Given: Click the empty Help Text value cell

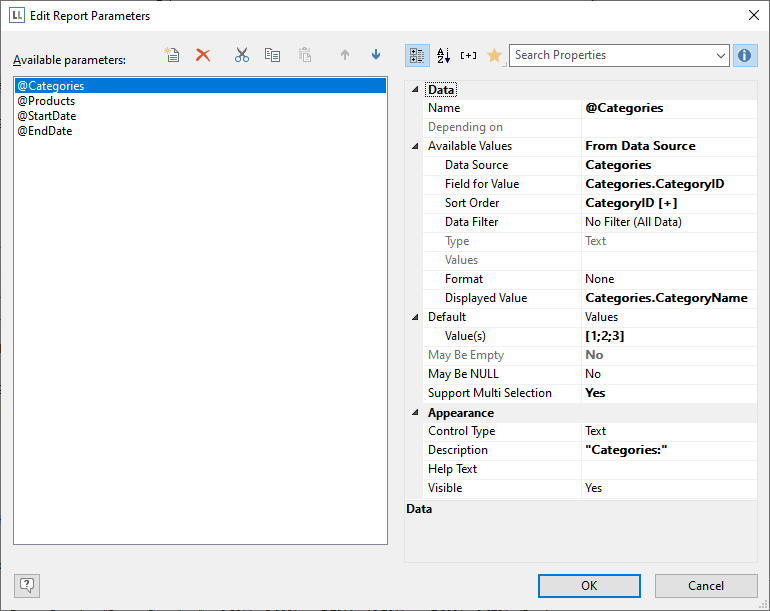Looking at the screenshot, I should click(x=669, y=469).
